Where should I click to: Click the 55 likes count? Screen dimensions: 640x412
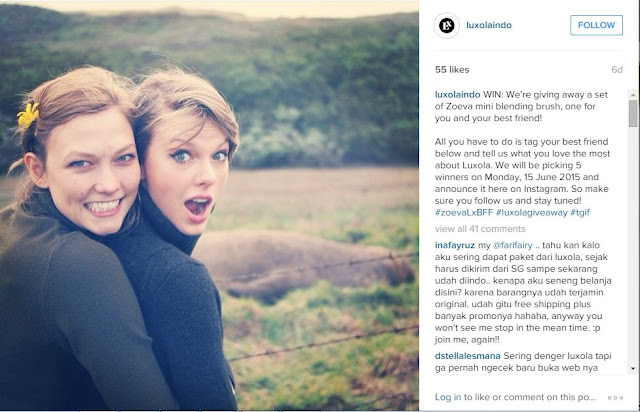pyautogui.click(x=454, y=70)
